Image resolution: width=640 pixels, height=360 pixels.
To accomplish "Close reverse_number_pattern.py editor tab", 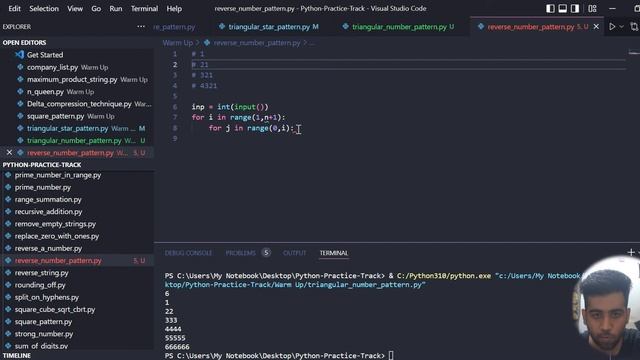I will click(596, 27).
